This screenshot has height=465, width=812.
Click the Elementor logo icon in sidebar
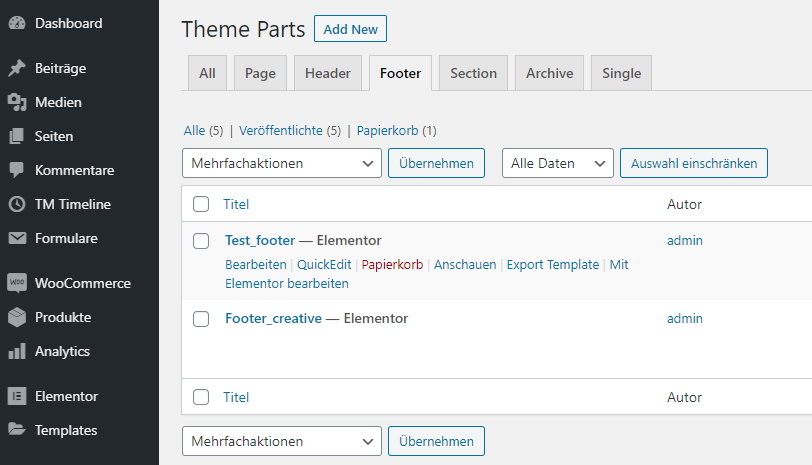(x=17, y=397)
